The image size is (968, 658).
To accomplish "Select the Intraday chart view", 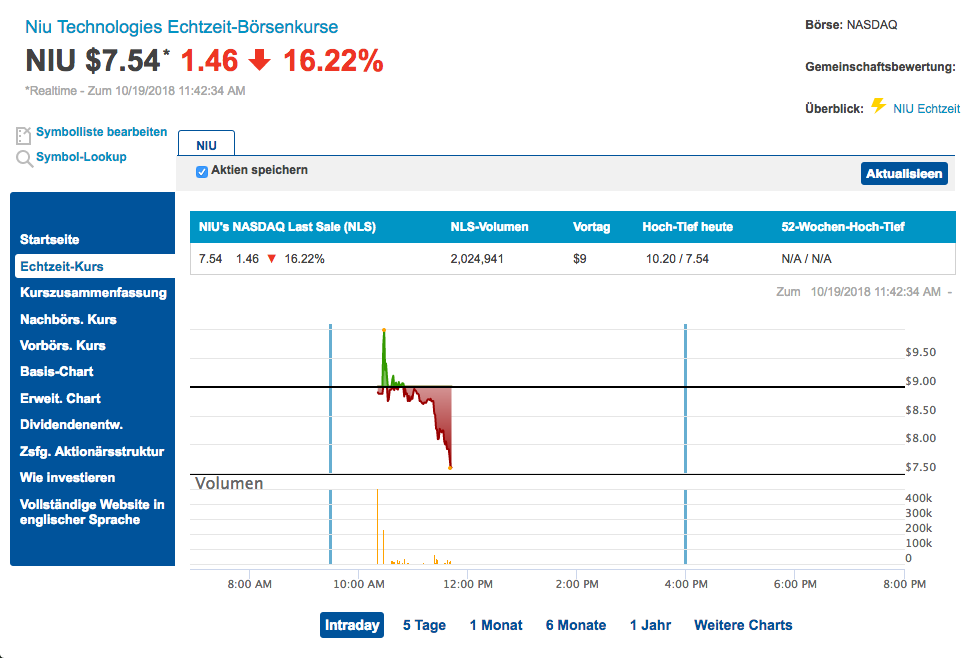I will [x=352, y=625].
